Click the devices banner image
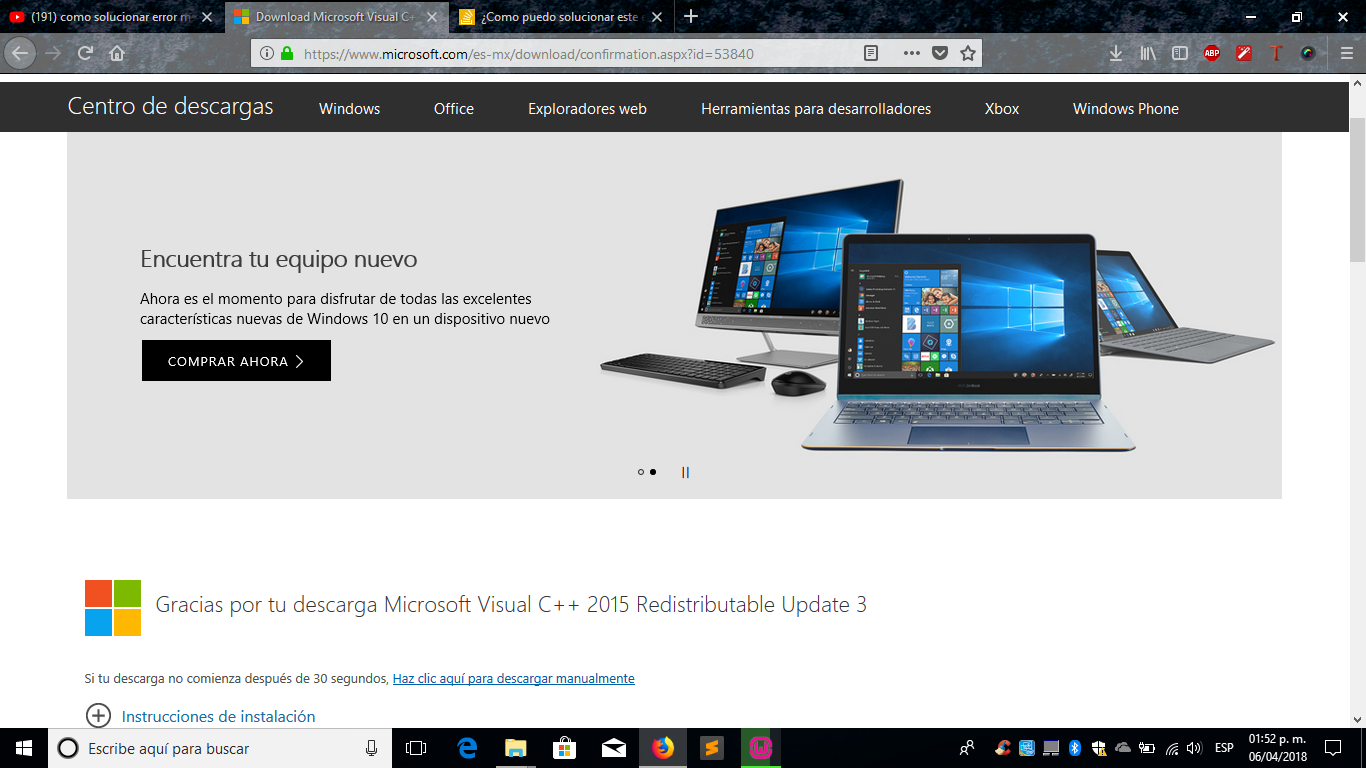 [x=935, y=315]
